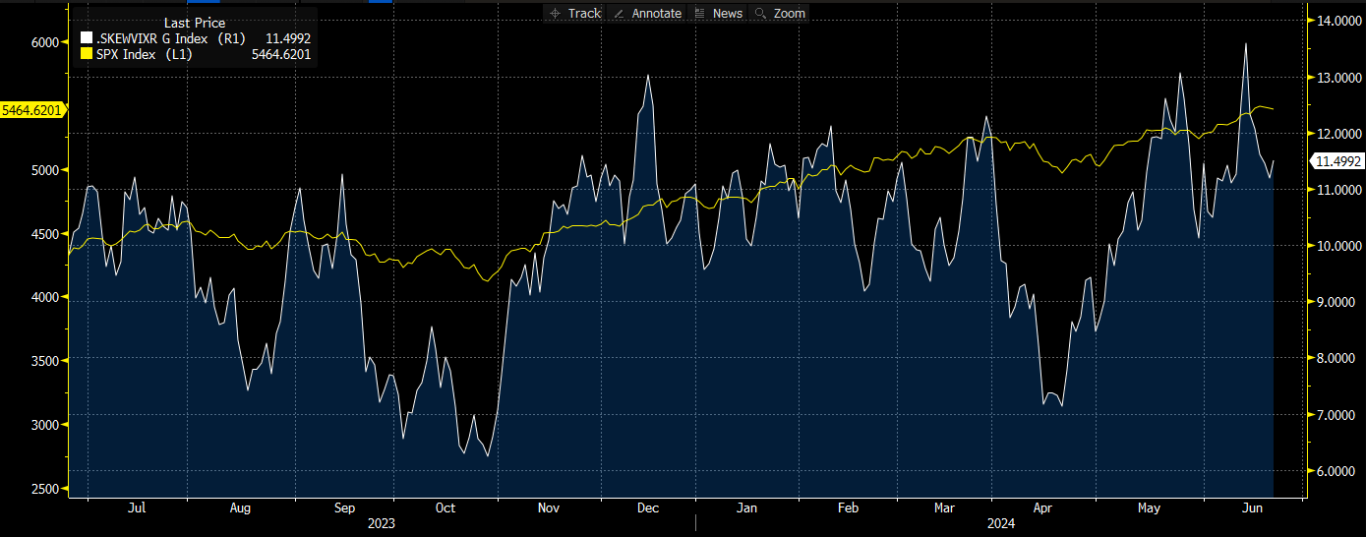Click the May month label
1366x537 pixels.
1149,508
